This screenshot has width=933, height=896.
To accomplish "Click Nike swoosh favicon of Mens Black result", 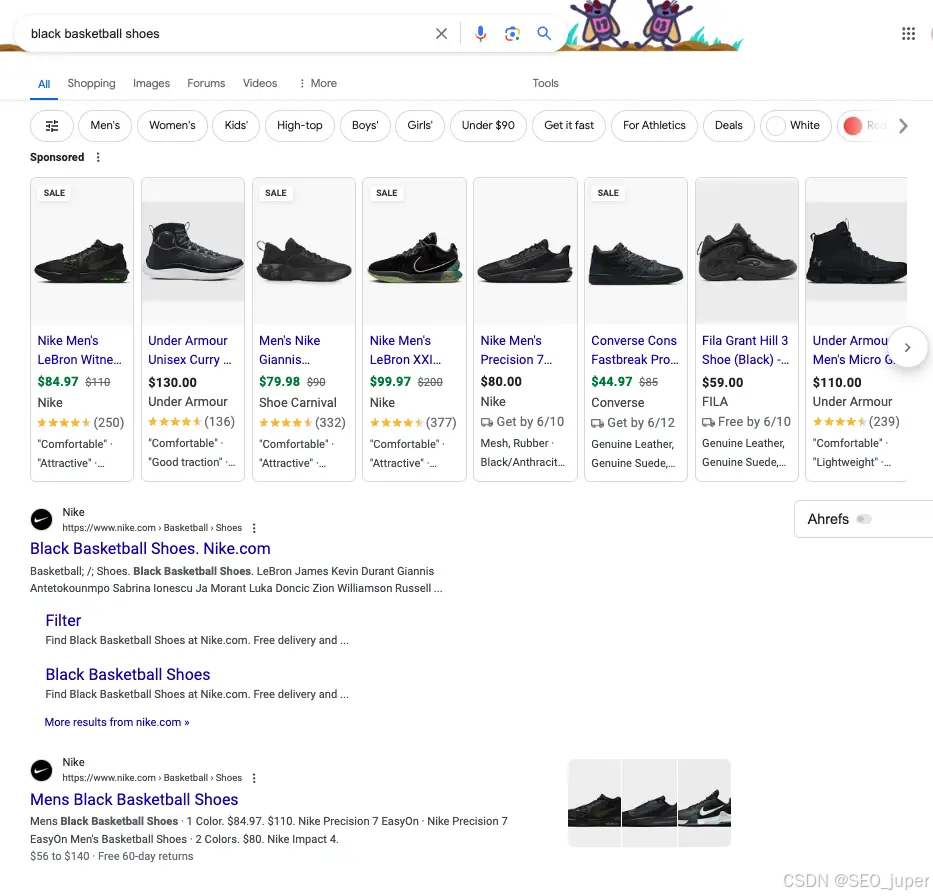I will [x=42, y=770].
